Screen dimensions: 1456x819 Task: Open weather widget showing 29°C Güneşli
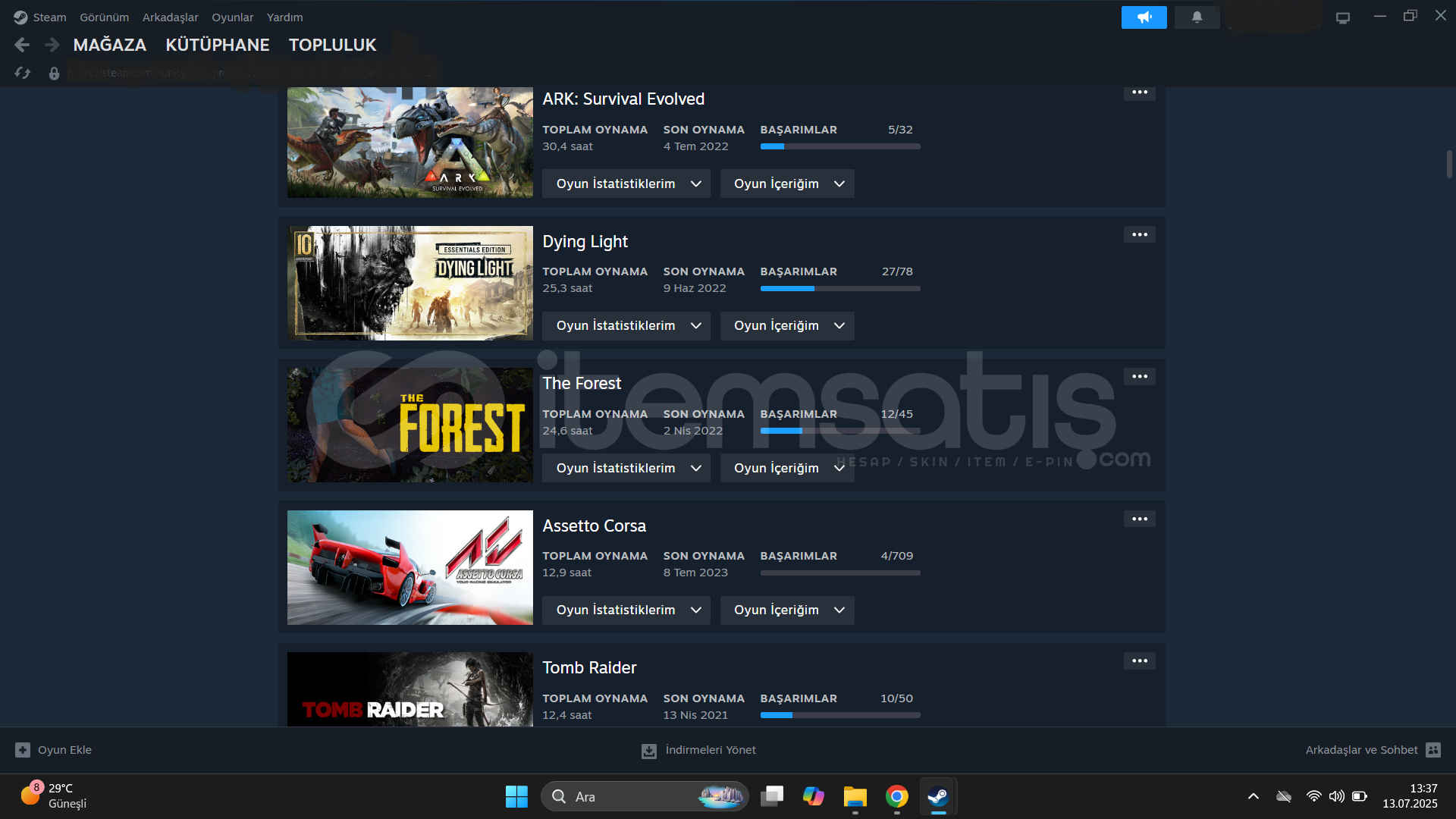click(x=53, y=796)
